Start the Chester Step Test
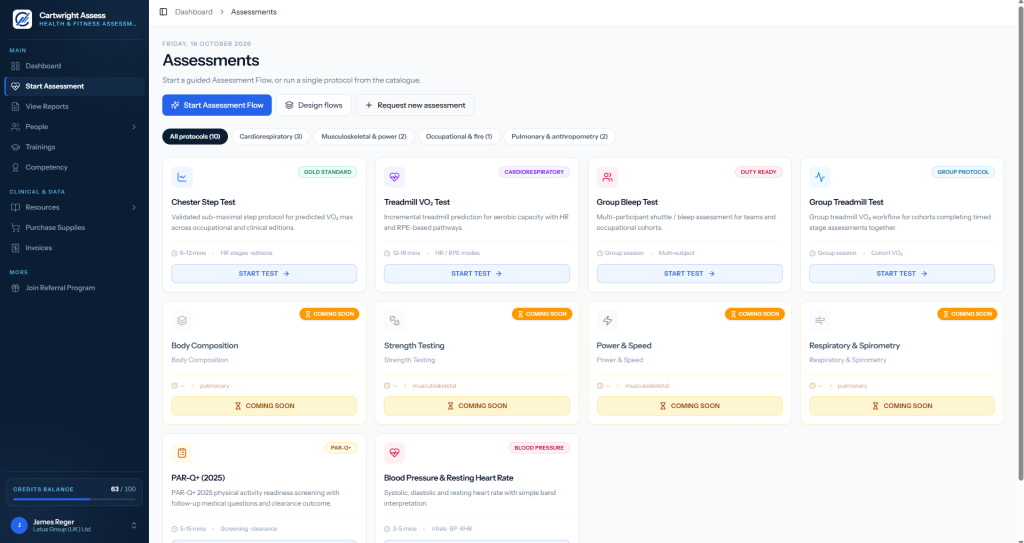 click(x=264, y=274)
